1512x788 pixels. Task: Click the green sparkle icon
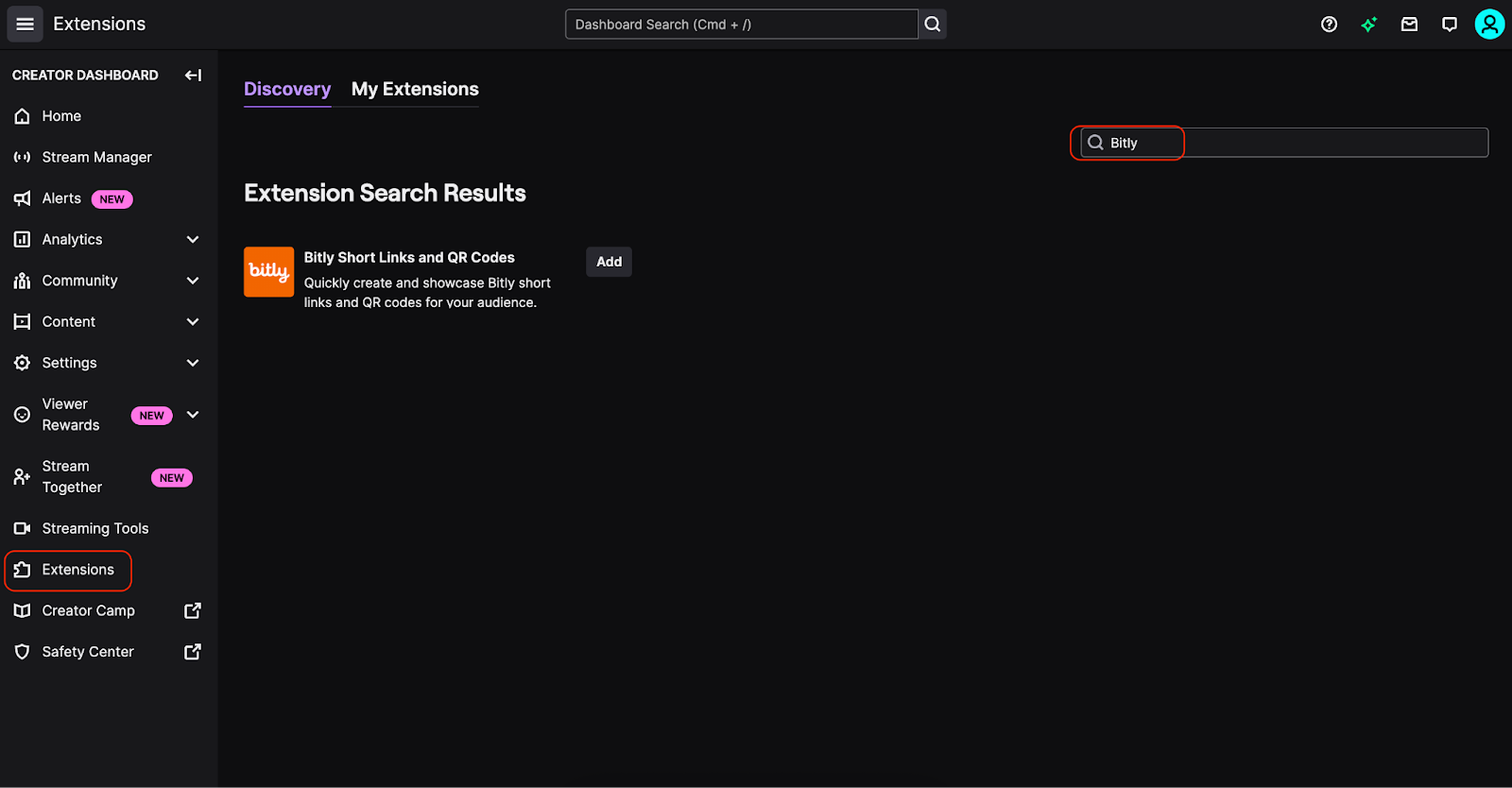(1369, 25)
